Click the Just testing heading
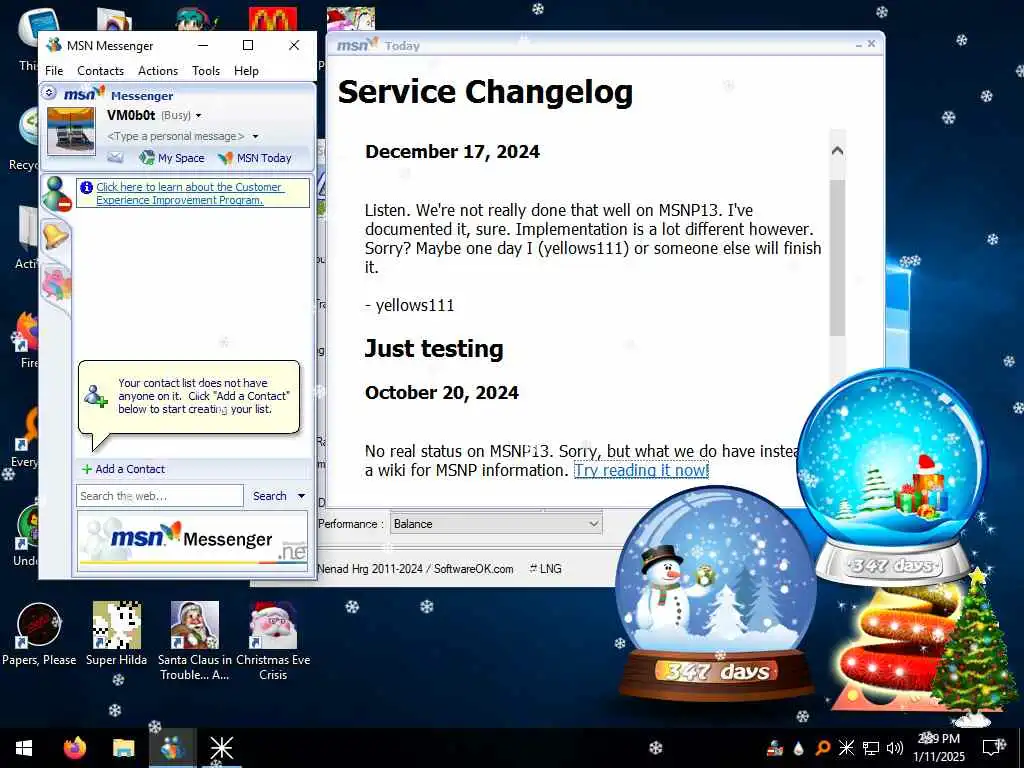Viewport: 1024px width, 768px height. (x=434, y=348)
